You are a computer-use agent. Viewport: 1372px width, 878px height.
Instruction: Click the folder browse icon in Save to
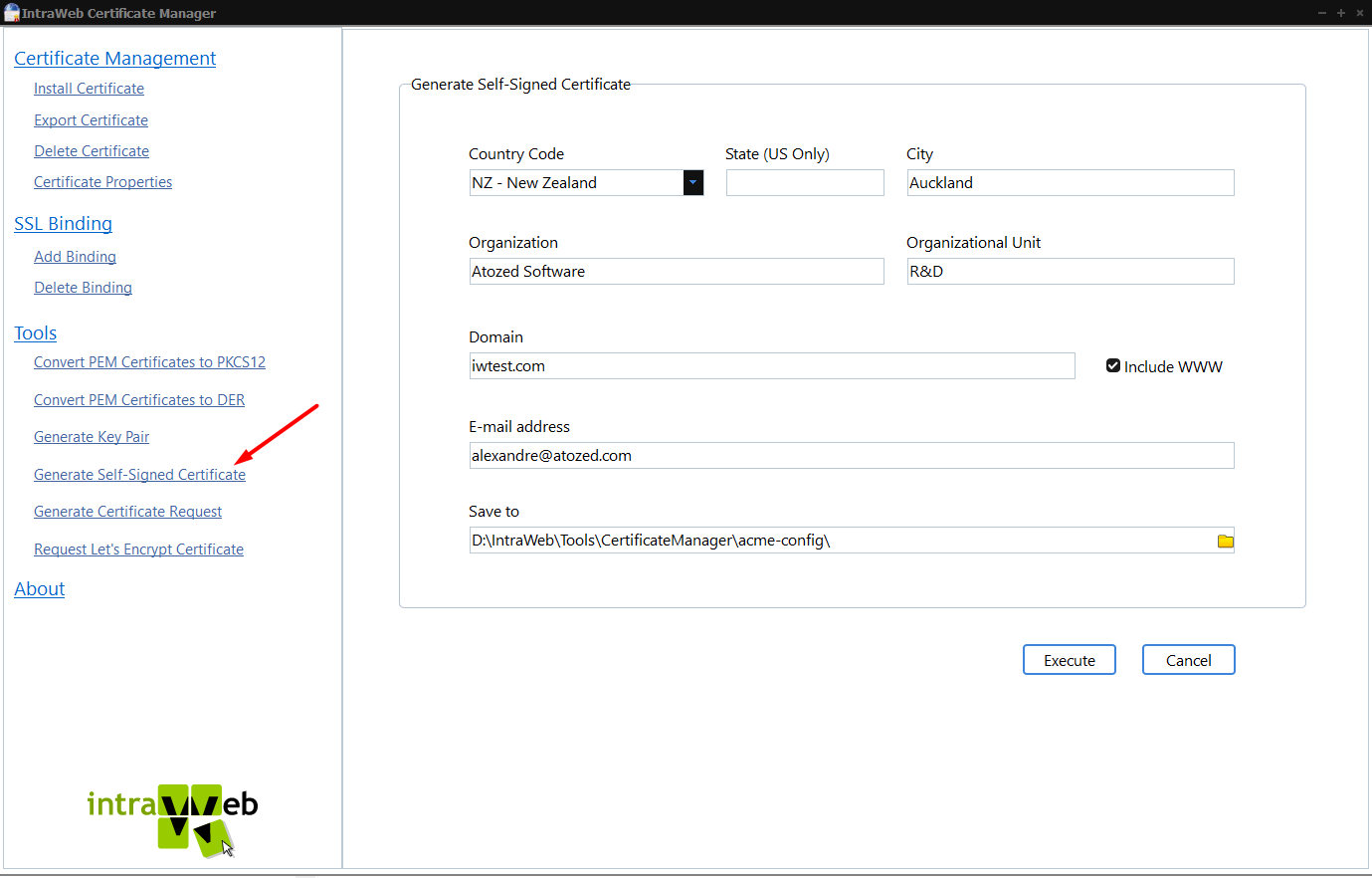(1226, 541)
